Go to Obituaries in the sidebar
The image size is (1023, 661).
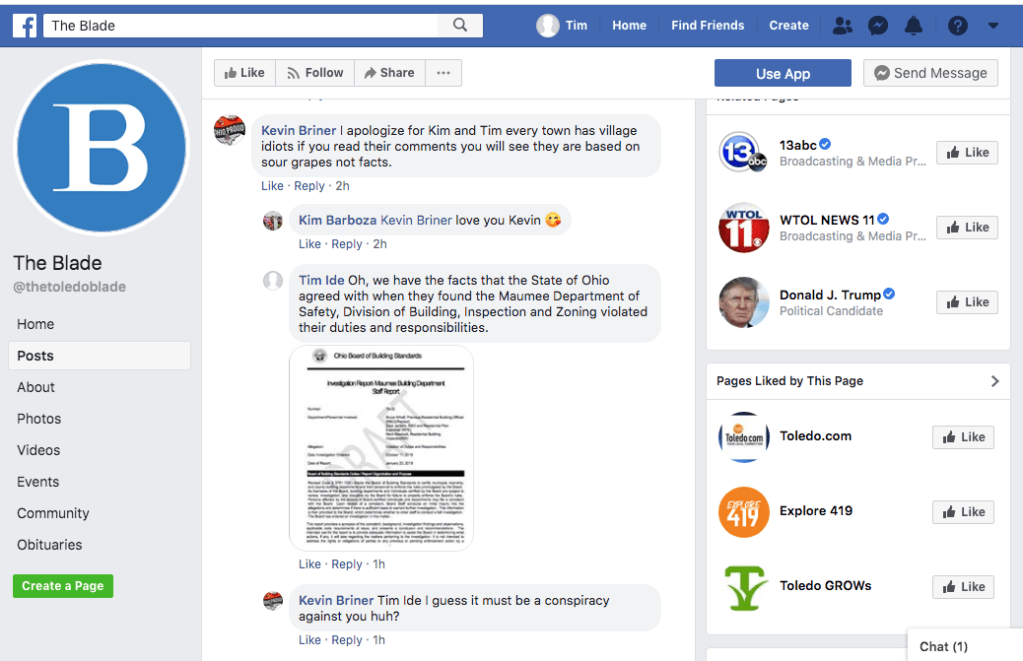point(49,545)
